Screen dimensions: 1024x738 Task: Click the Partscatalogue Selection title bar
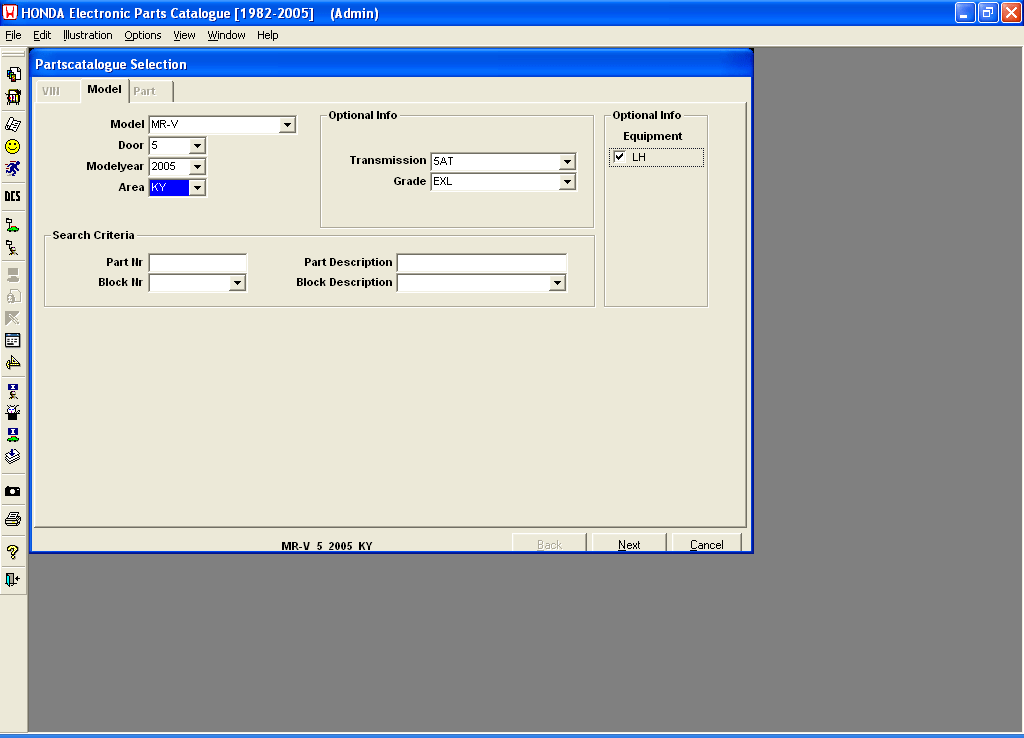pyautogui.click(x=392, y=64)
